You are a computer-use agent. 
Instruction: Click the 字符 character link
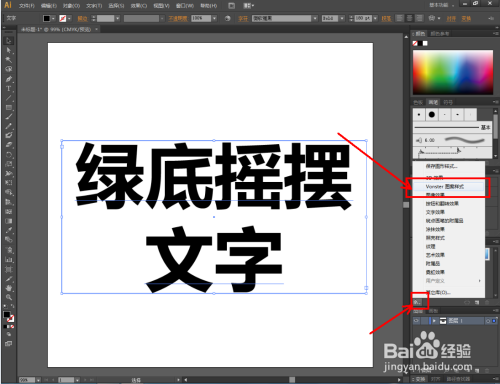[243, 19]
